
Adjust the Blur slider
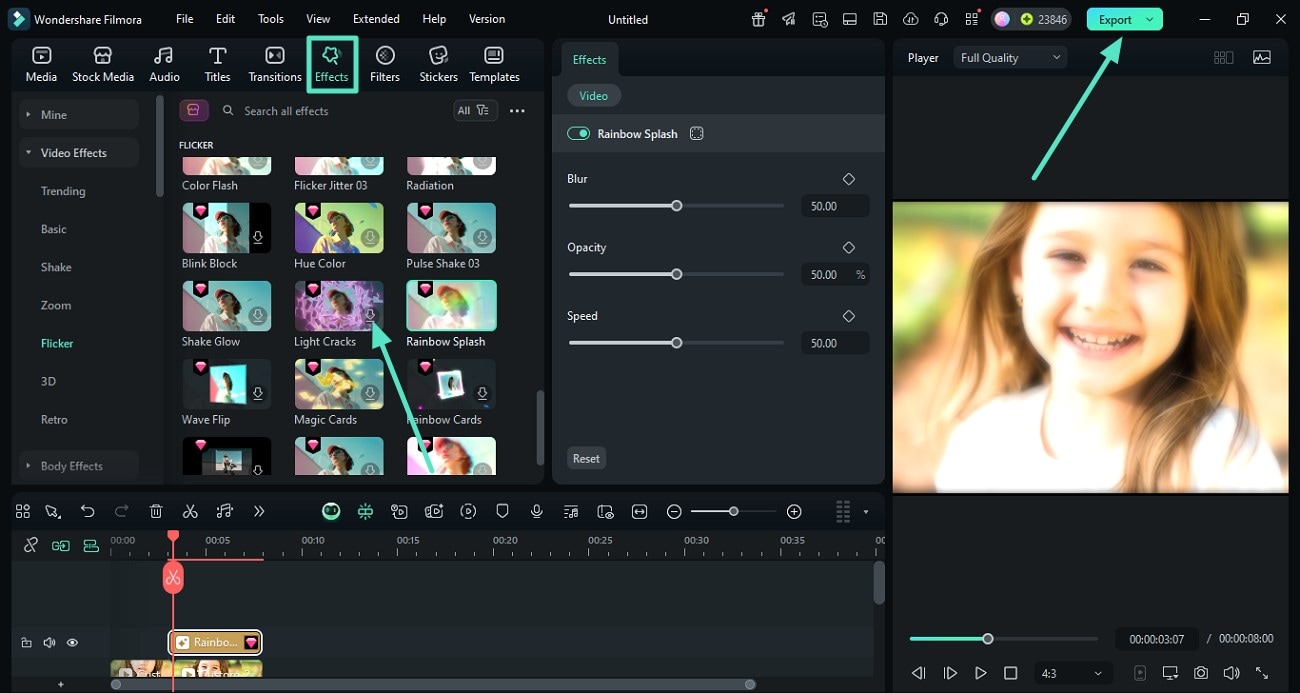pyautogui.click(x=676, y=206)
